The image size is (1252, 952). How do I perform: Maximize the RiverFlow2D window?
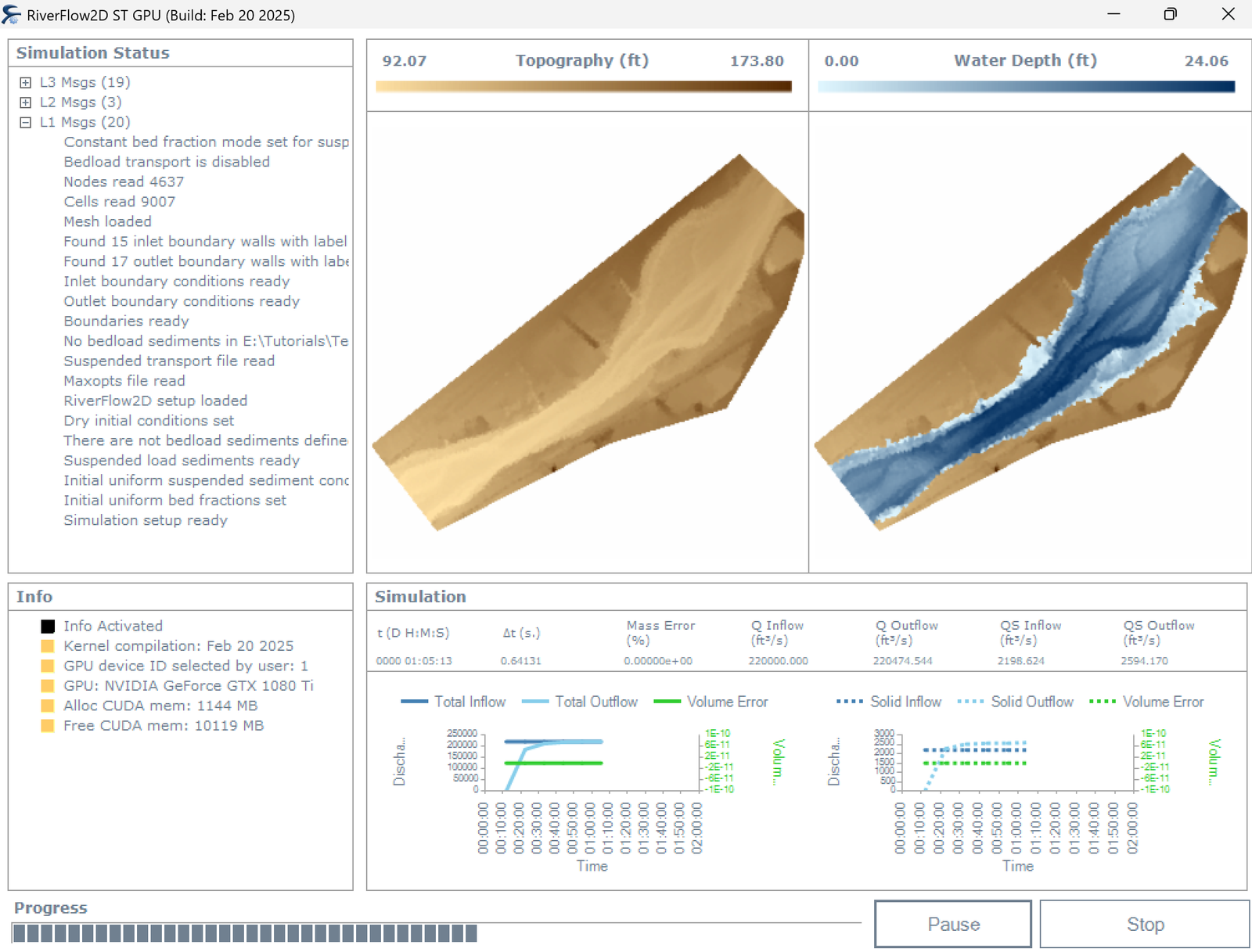click(1170, 14)
